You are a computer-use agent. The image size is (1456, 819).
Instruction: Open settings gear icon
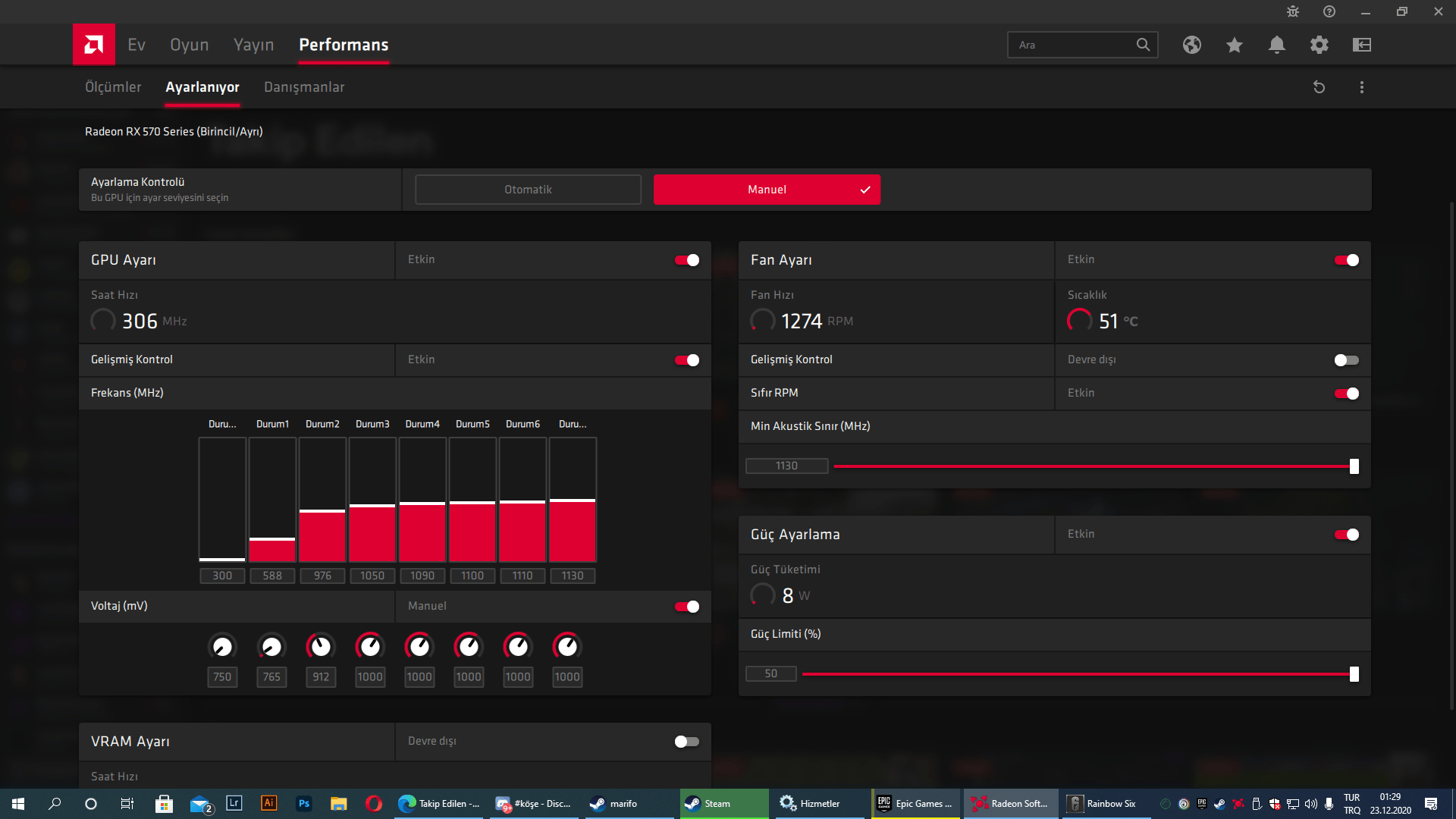point(1319,45)
